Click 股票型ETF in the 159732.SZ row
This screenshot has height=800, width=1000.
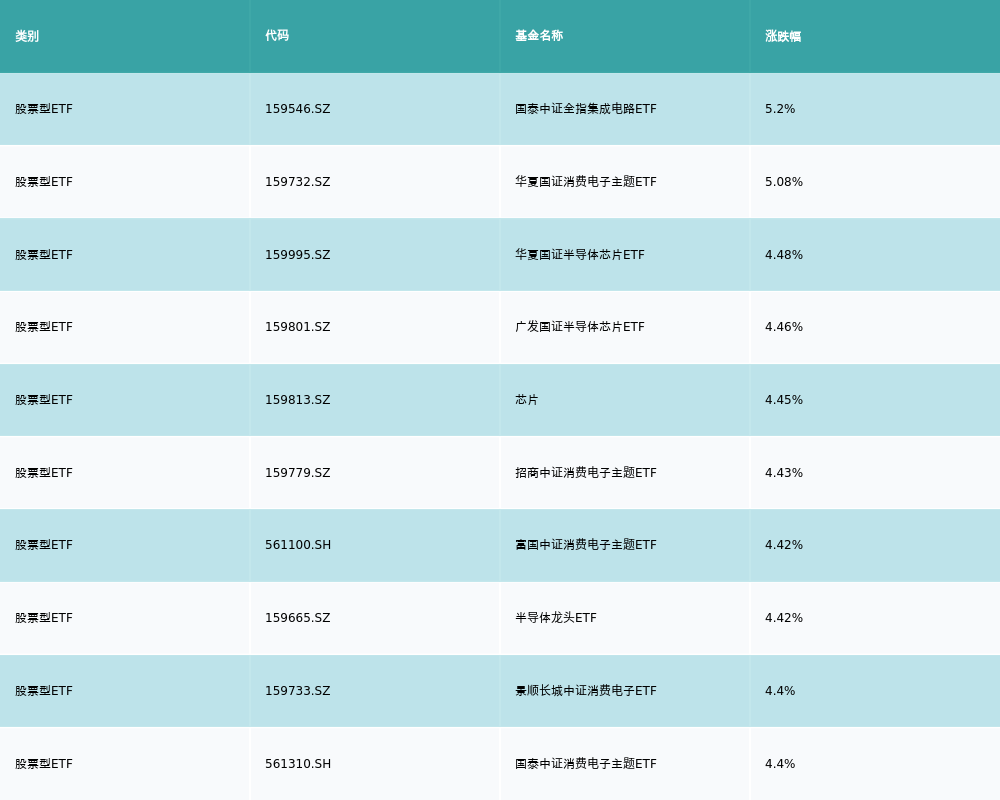(44, 182)
